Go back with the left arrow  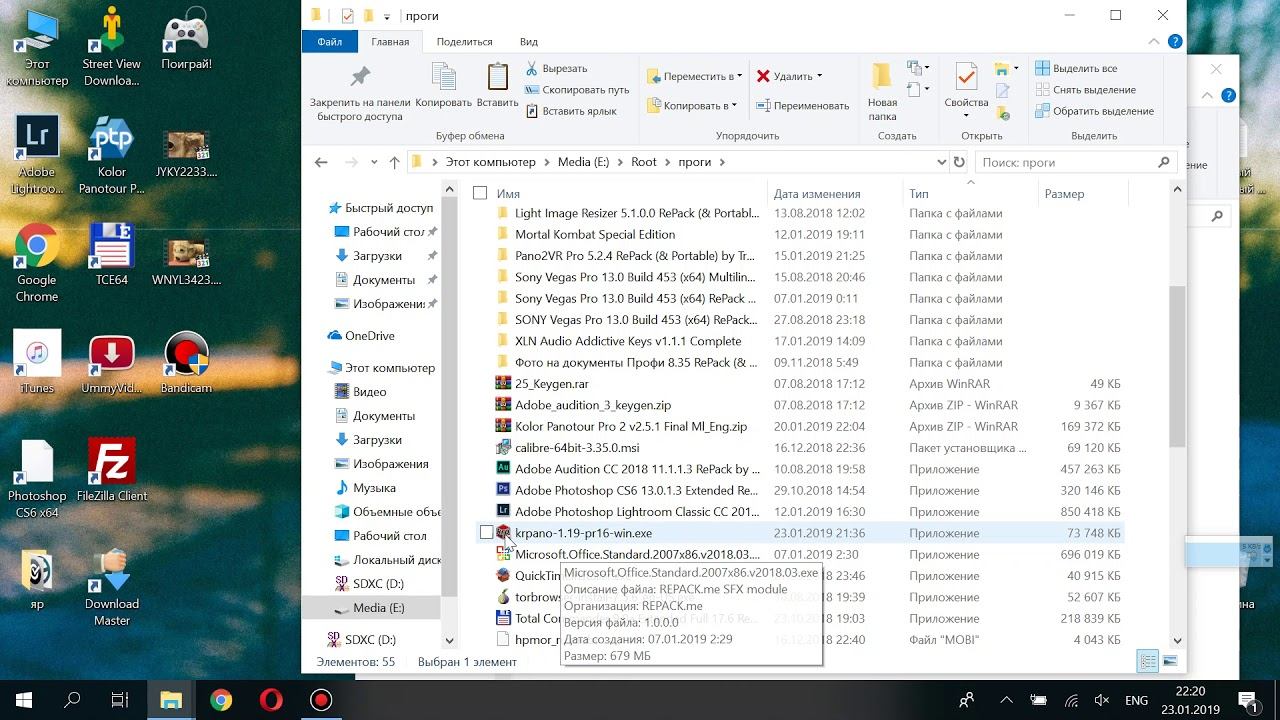[x=321, y=162]
